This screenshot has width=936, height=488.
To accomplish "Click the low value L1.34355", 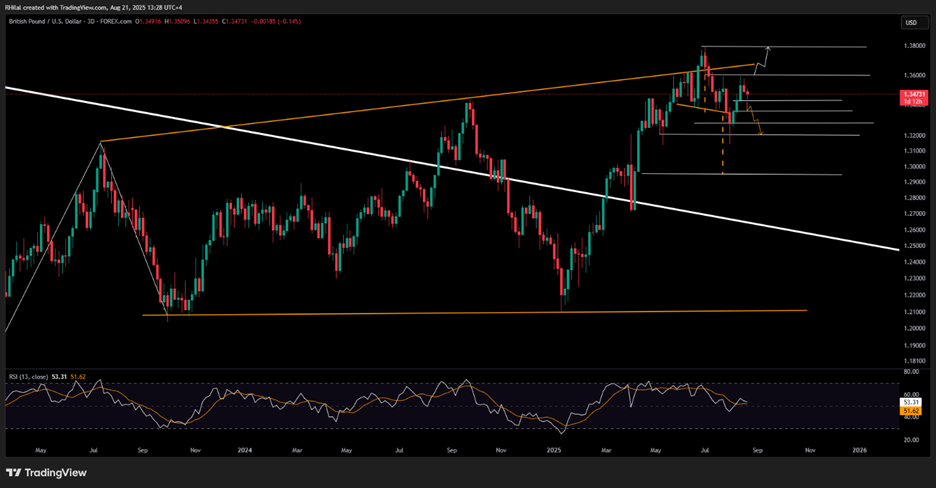I will [x=207, y=21].
